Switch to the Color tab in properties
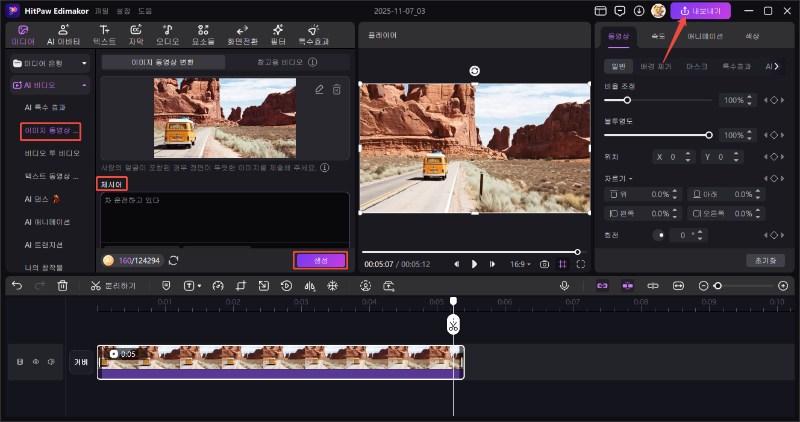The image size is (800, 422). tap(752, 36)
